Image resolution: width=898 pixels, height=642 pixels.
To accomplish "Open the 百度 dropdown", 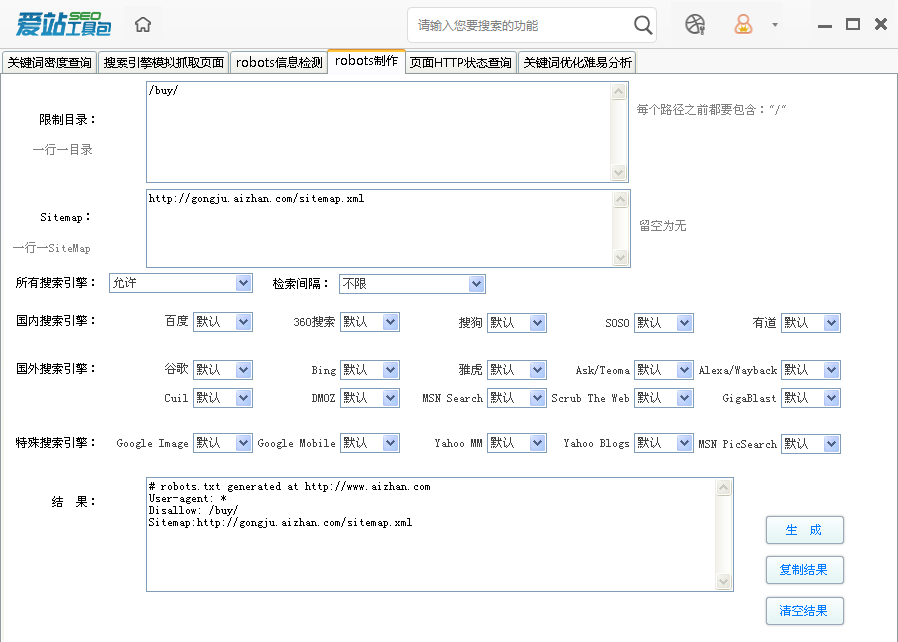I will [x=223, y=322].
